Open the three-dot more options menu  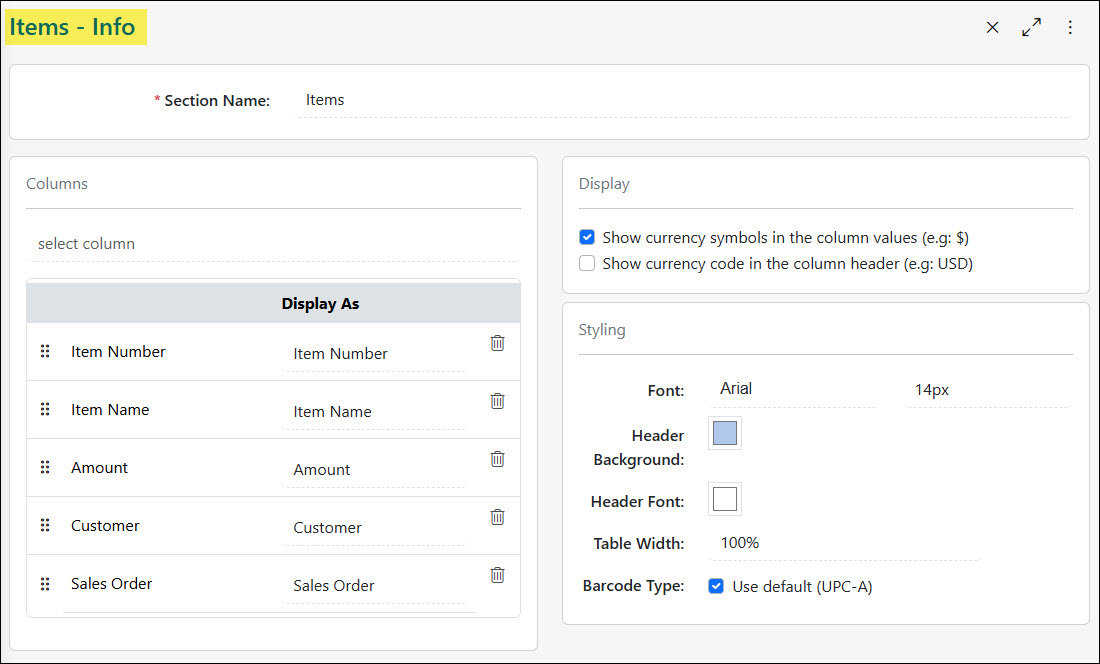coord(1070,27)
